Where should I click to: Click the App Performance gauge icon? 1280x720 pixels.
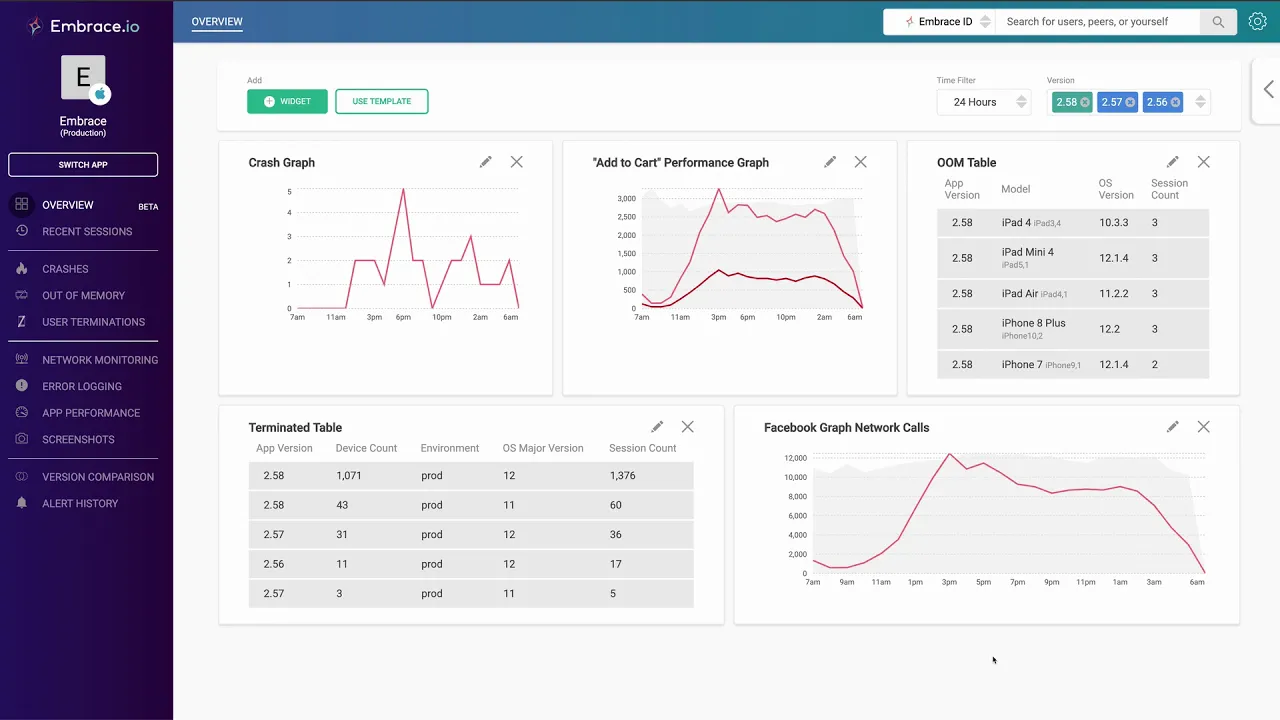pyautogui.click(x=22, y=412)
